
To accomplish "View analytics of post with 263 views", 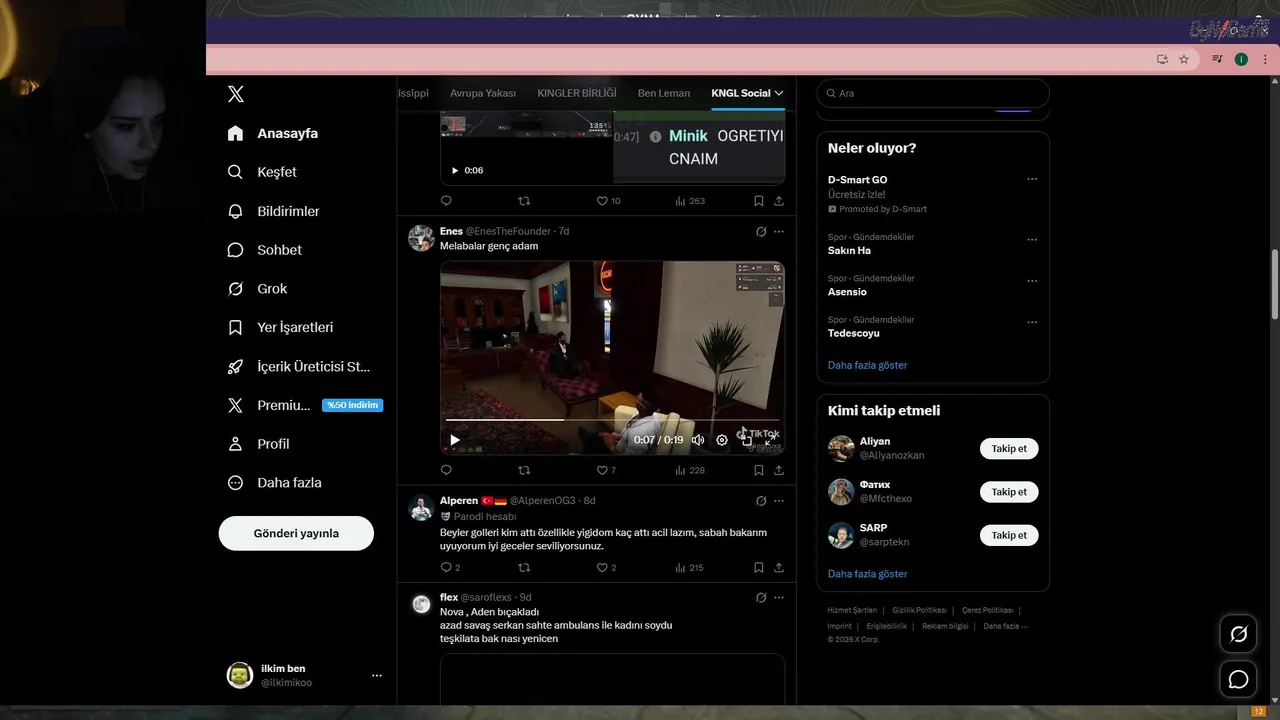I will click(x=690, y=201).
